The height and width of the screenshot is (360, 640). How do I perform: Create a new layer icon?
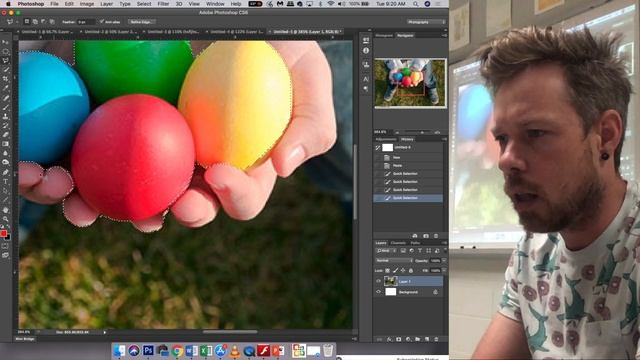(x=427, y=339)
